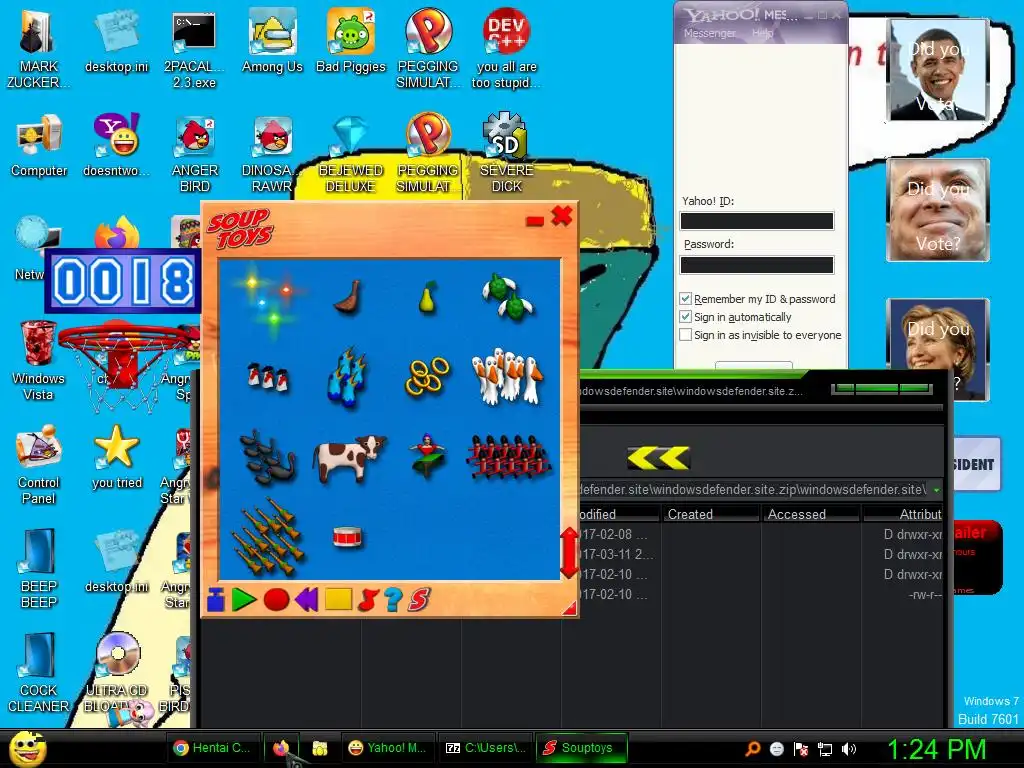Switch to Yahoo! M... taskbar button
1024x768 pixels.
tap(387, 748)
